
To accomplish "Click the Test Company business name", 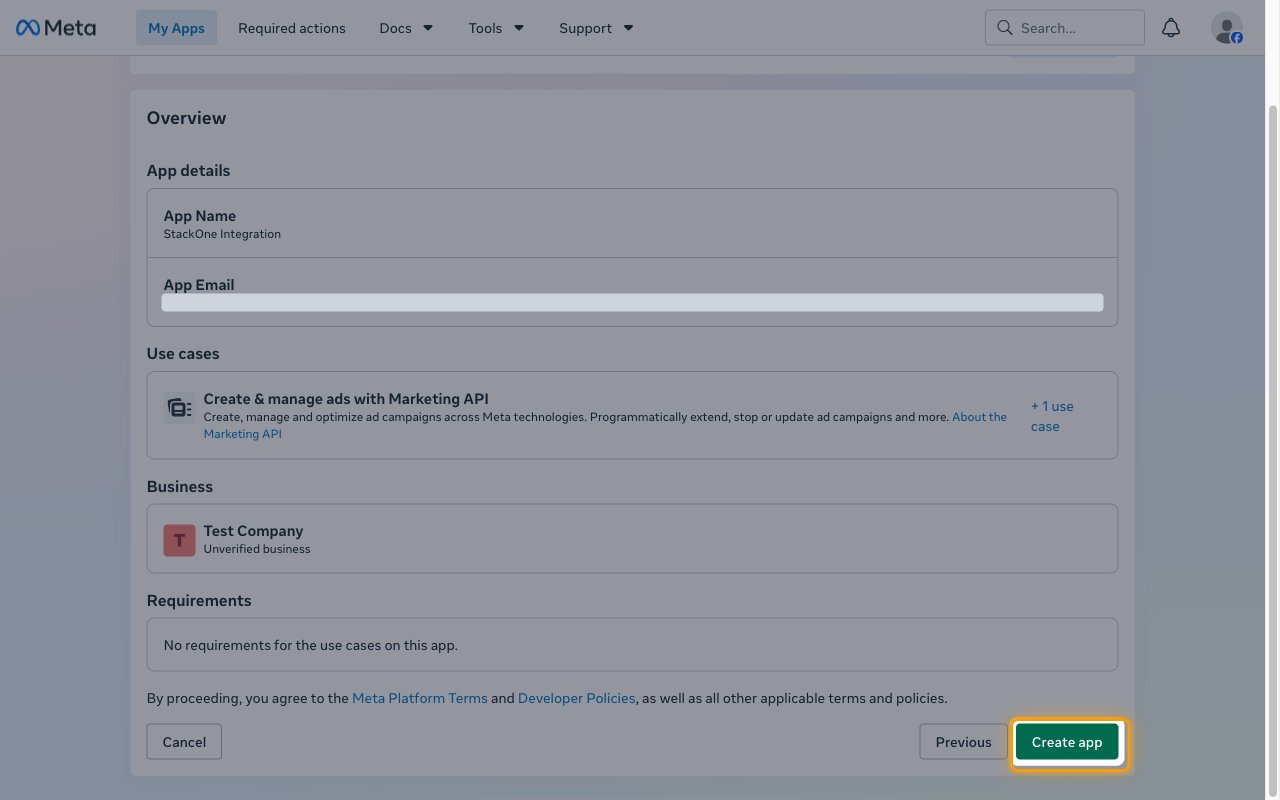I will point(253,531).
